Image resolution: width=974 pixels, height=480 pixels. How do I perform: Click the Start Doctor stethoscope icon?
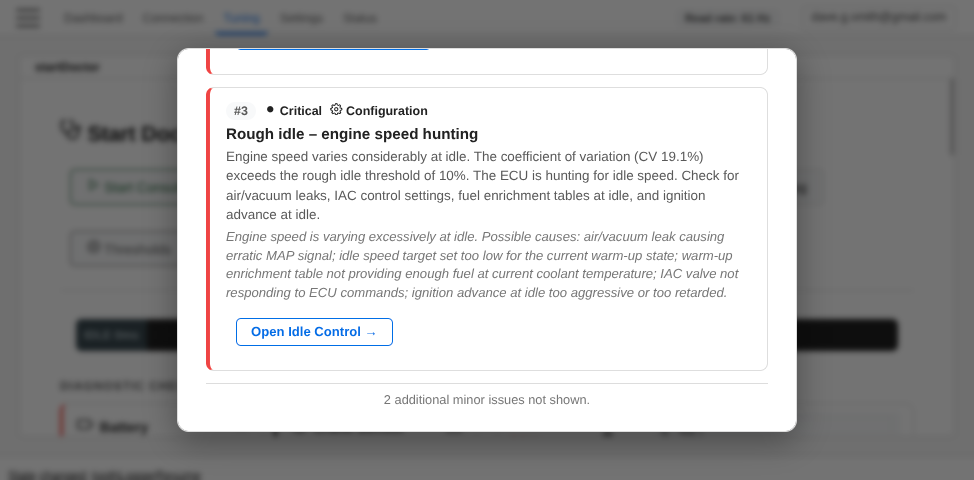point(70,131)
